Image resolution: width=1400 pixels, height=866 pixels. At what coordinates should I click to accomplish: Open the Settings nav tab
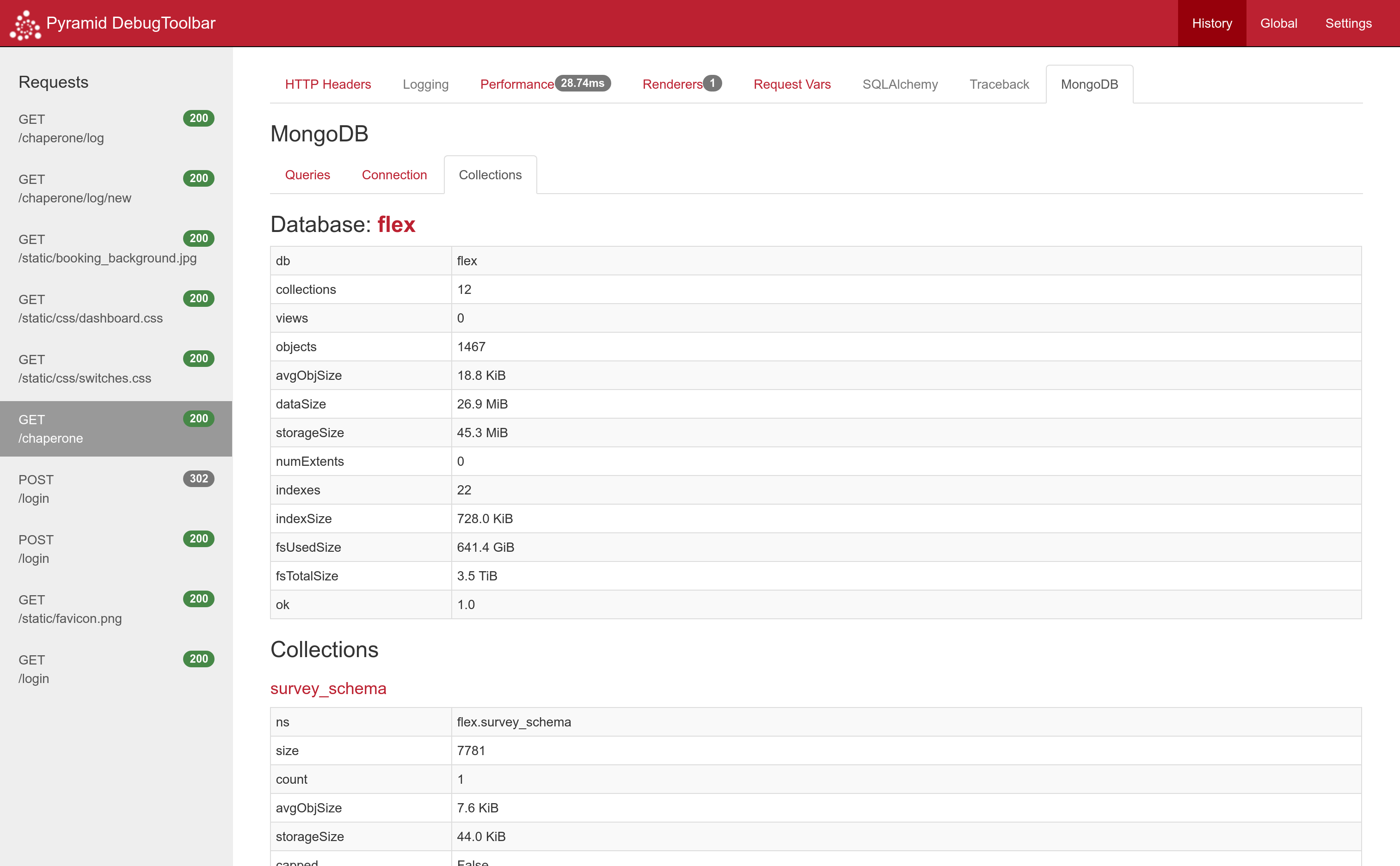pyautogui.click(x=1348, y=24)
